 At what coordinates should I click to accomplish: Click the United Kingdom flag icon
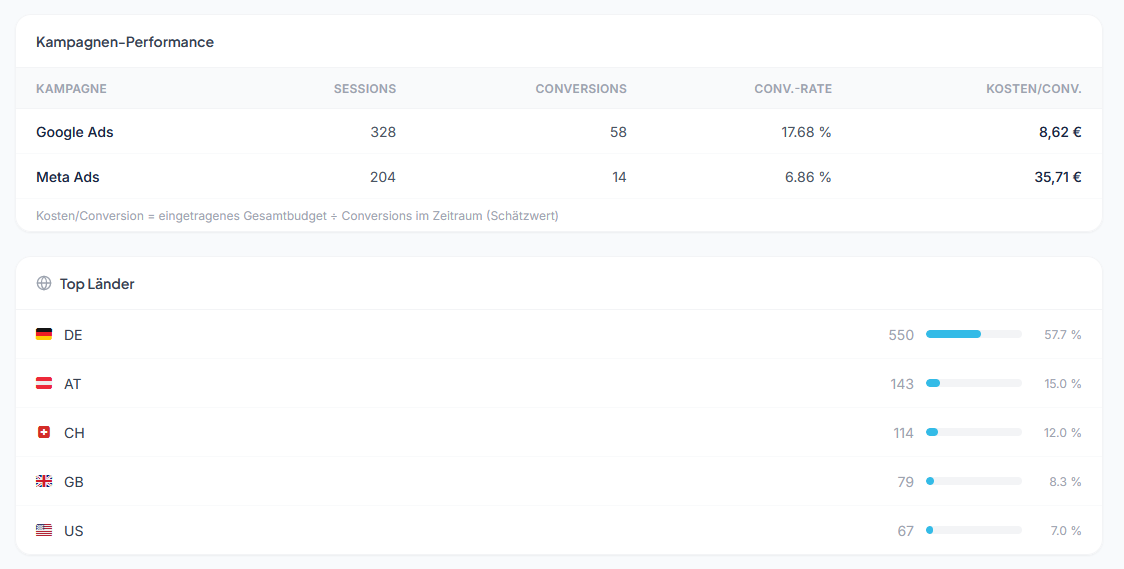(x=44, y=481)
